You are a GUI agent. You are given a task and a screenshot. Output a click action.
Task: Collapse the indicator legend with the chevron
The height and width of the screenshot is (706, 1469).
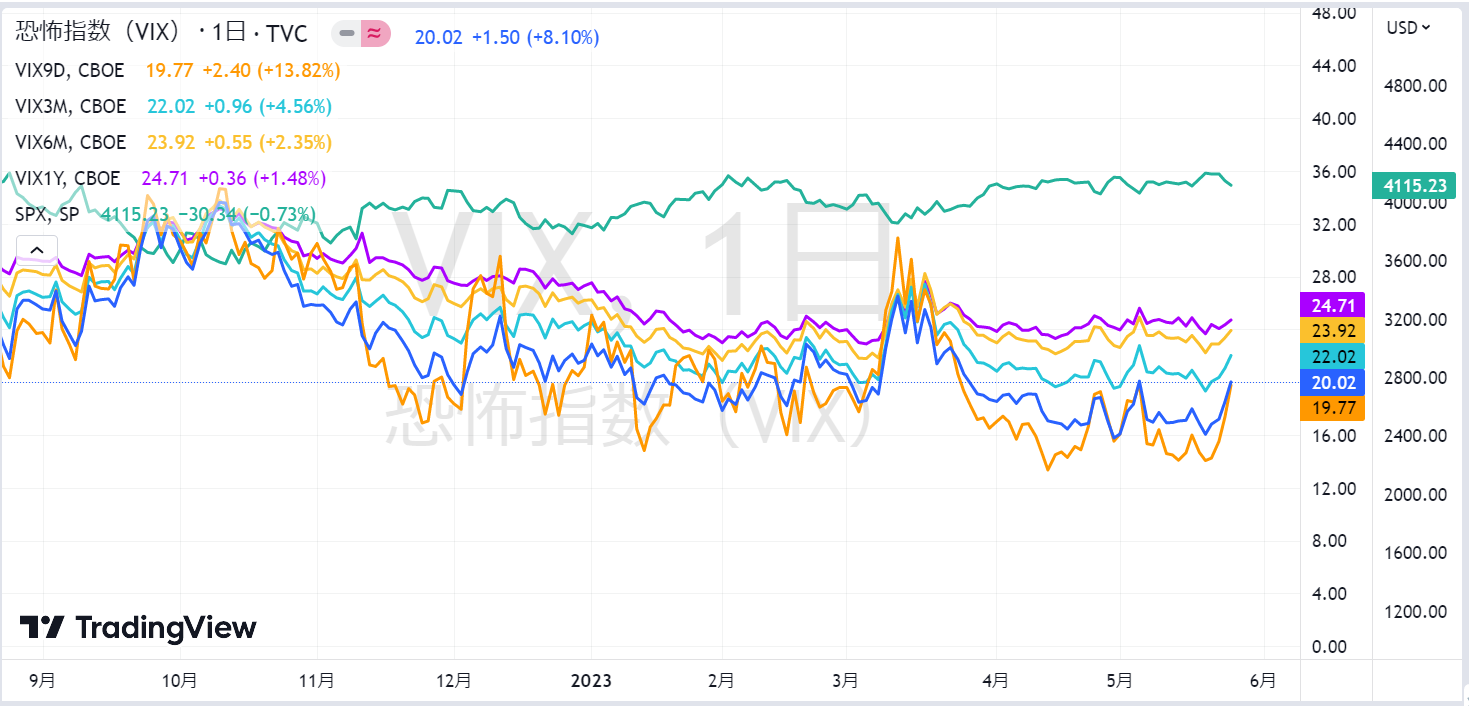click(36, 250)
